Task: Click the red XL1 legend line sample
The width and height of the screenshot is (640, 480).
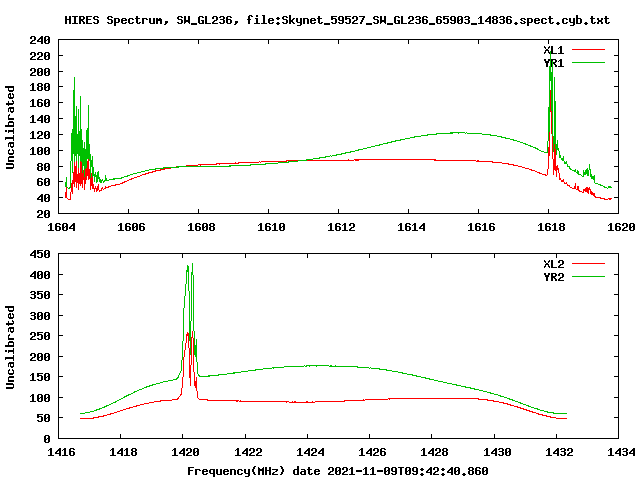Action: [x=588, y=50]
